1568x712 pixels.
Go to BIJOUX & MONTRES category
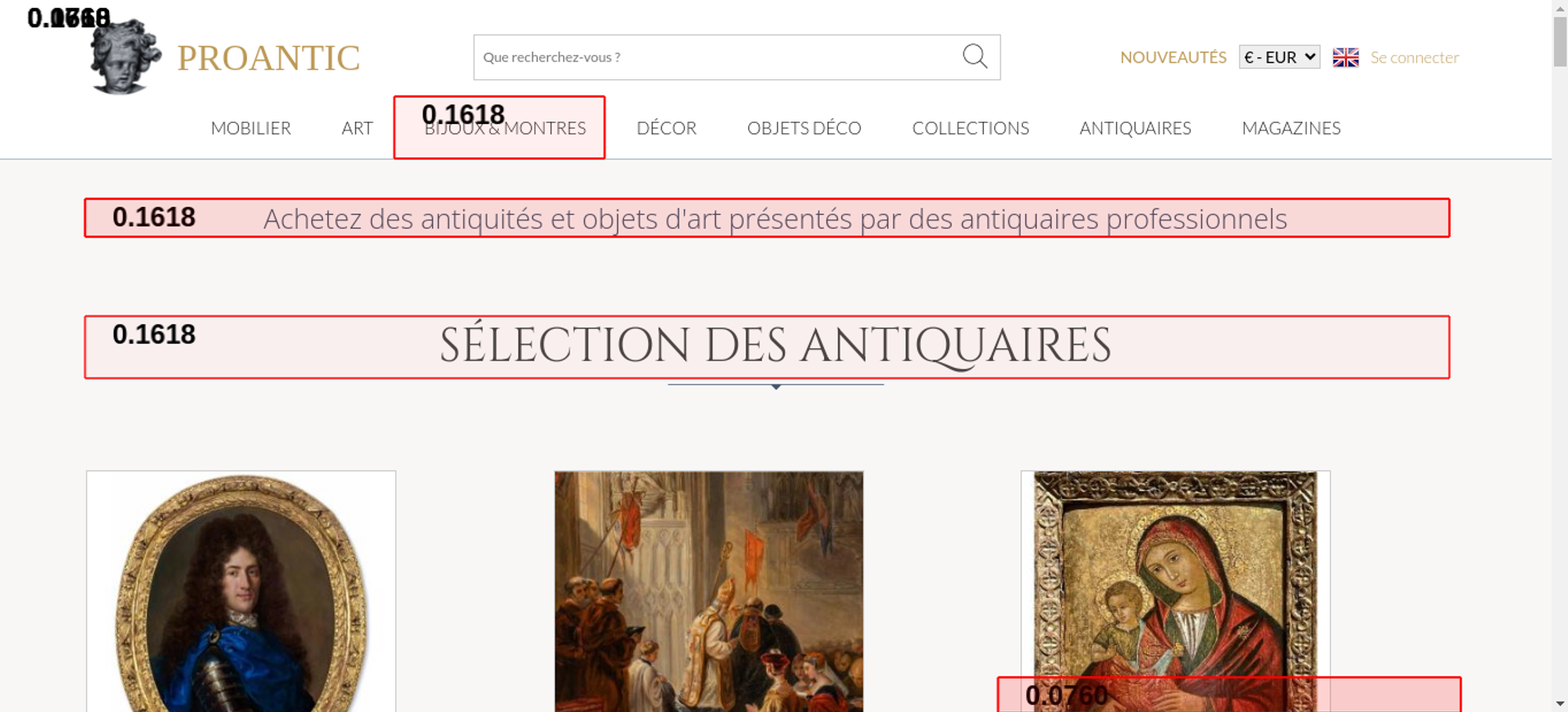[x=505, y=129]
